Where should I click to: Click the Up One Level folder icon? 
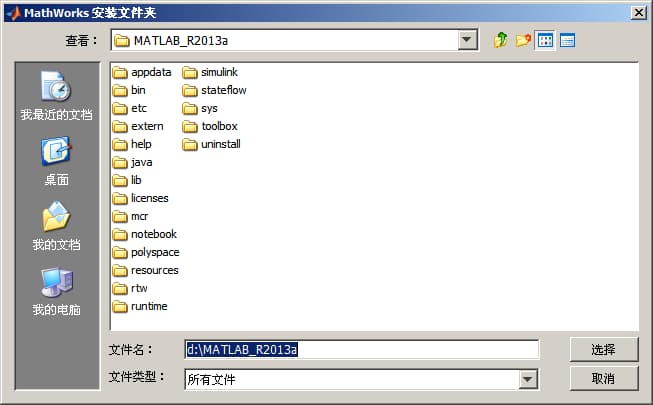[501, 40]
